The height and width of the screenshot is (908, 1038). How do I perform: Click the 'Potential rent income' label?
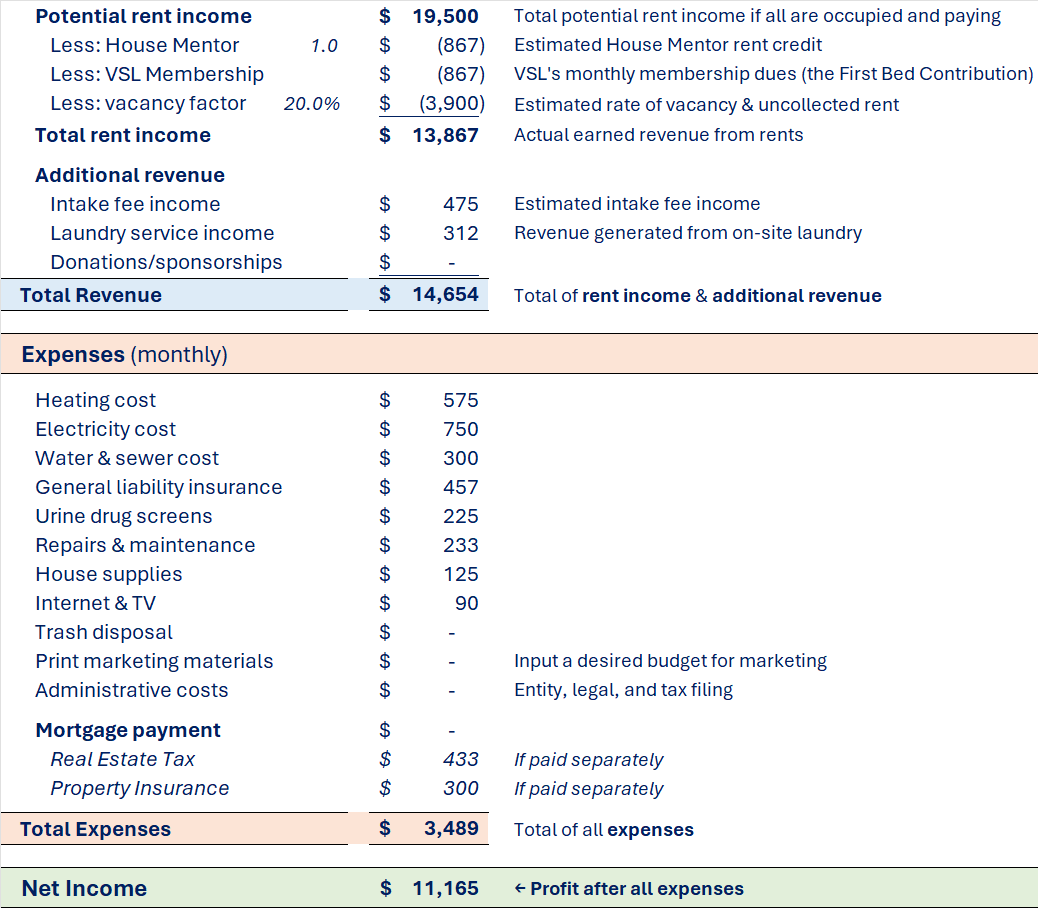(144, 16)
